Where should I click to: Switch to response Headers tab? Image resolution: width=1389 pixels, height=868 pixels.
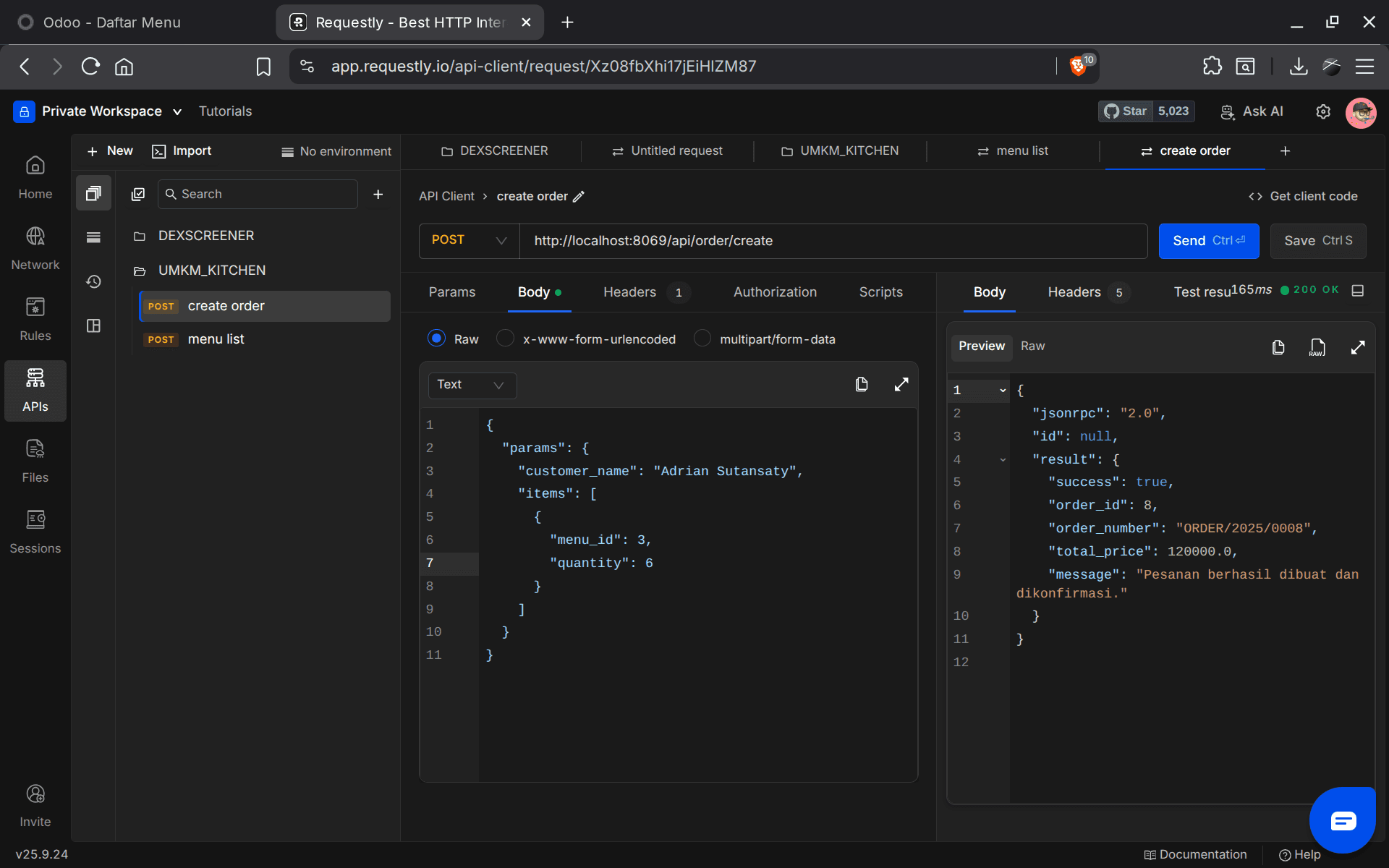(x=1088, y=292)
